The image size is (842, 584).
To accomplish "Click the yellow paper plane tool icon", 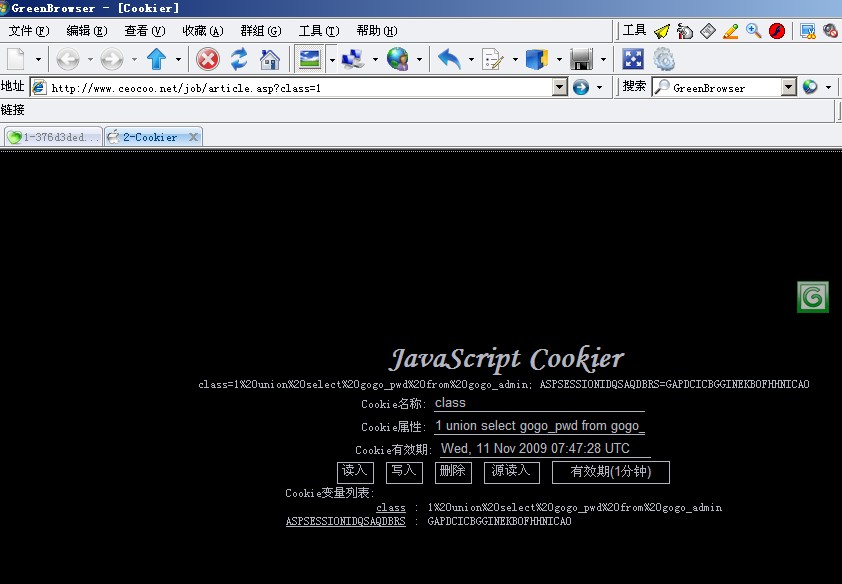I will click(662, 31).
